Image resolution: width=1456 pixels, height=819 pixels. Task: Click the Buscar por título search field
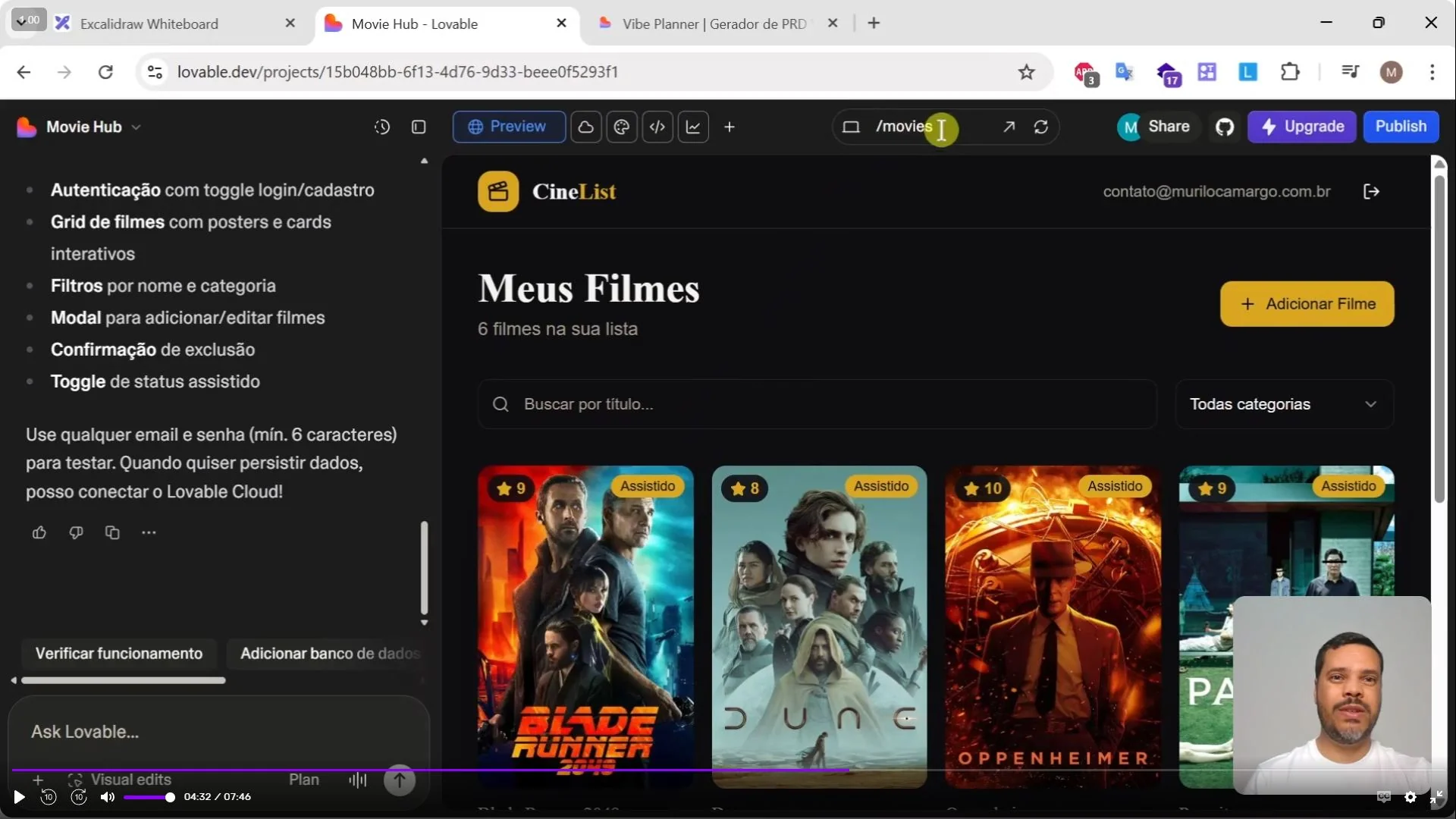[x=817, y=404]
